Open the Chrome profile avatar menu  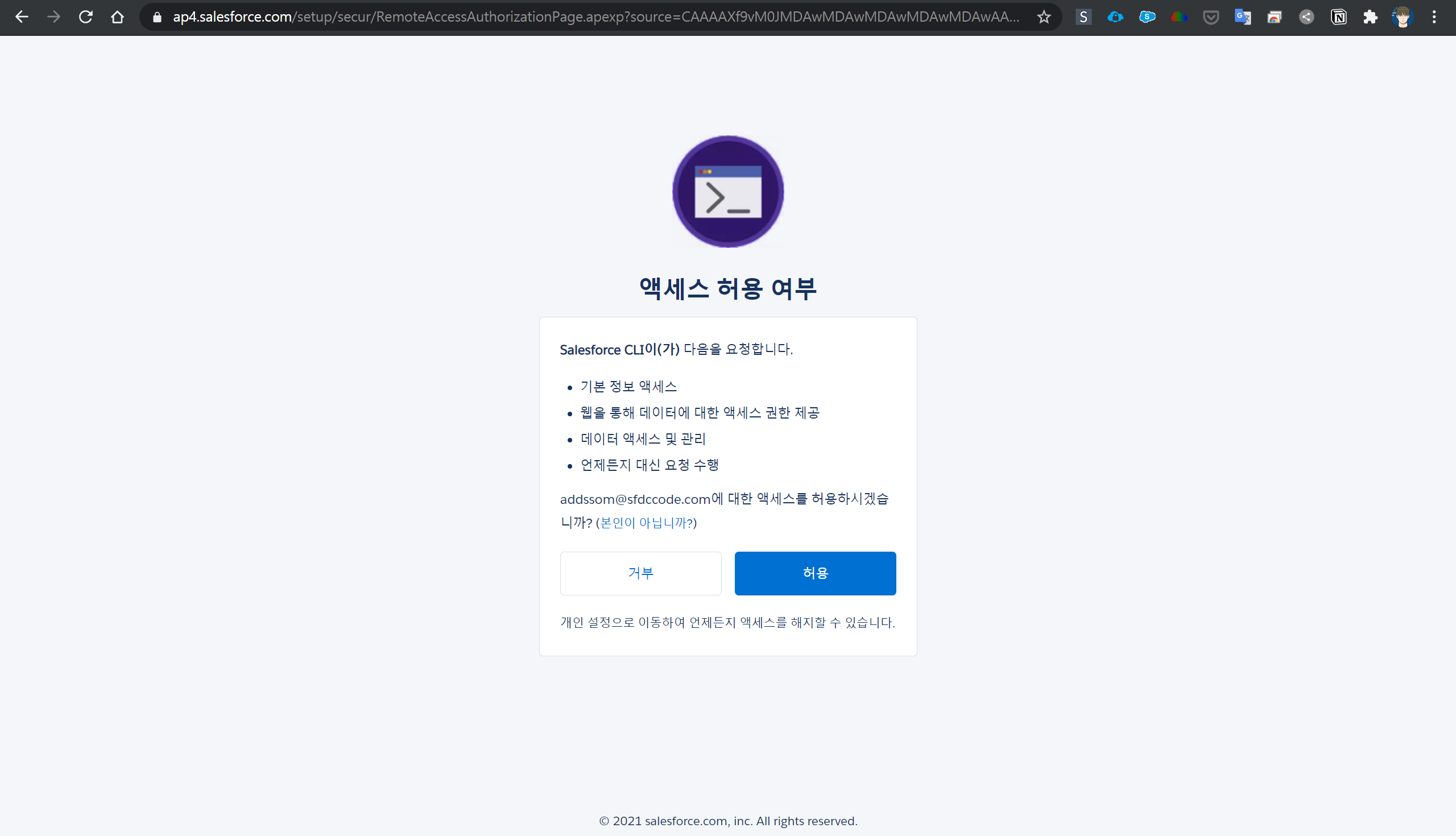pyautogui.click(x=1402, y=17)
